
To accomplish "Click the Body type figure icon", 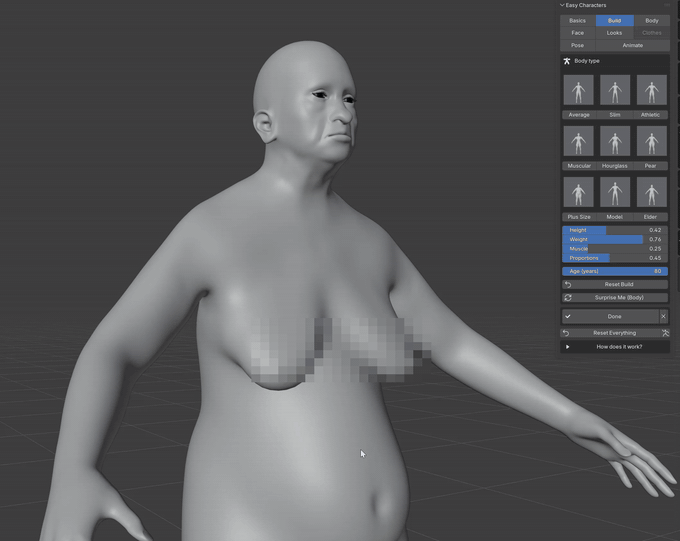I will [x=567, y=61].
